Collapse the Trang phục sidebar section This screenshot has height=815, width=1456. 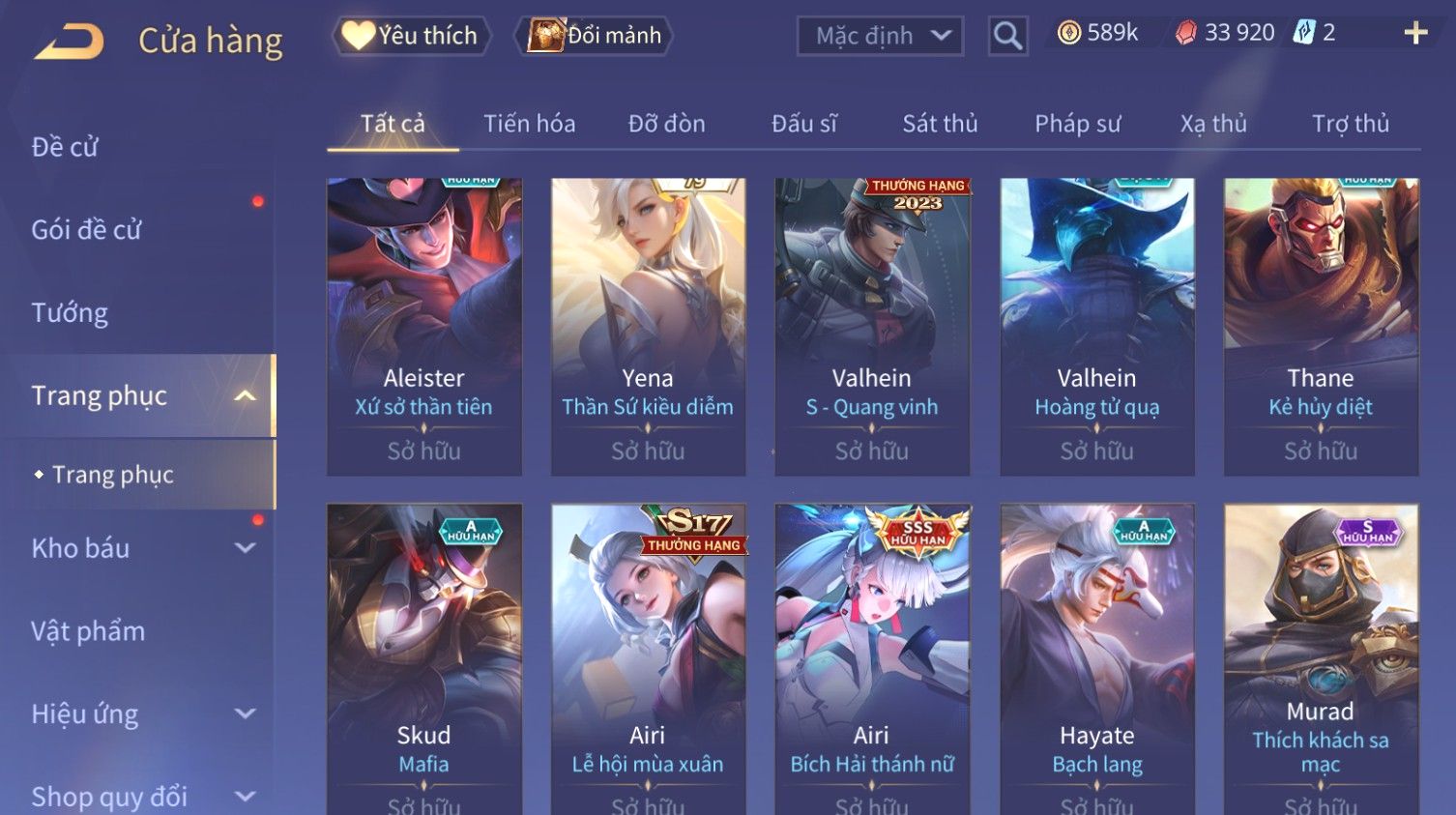coord(246,395)
